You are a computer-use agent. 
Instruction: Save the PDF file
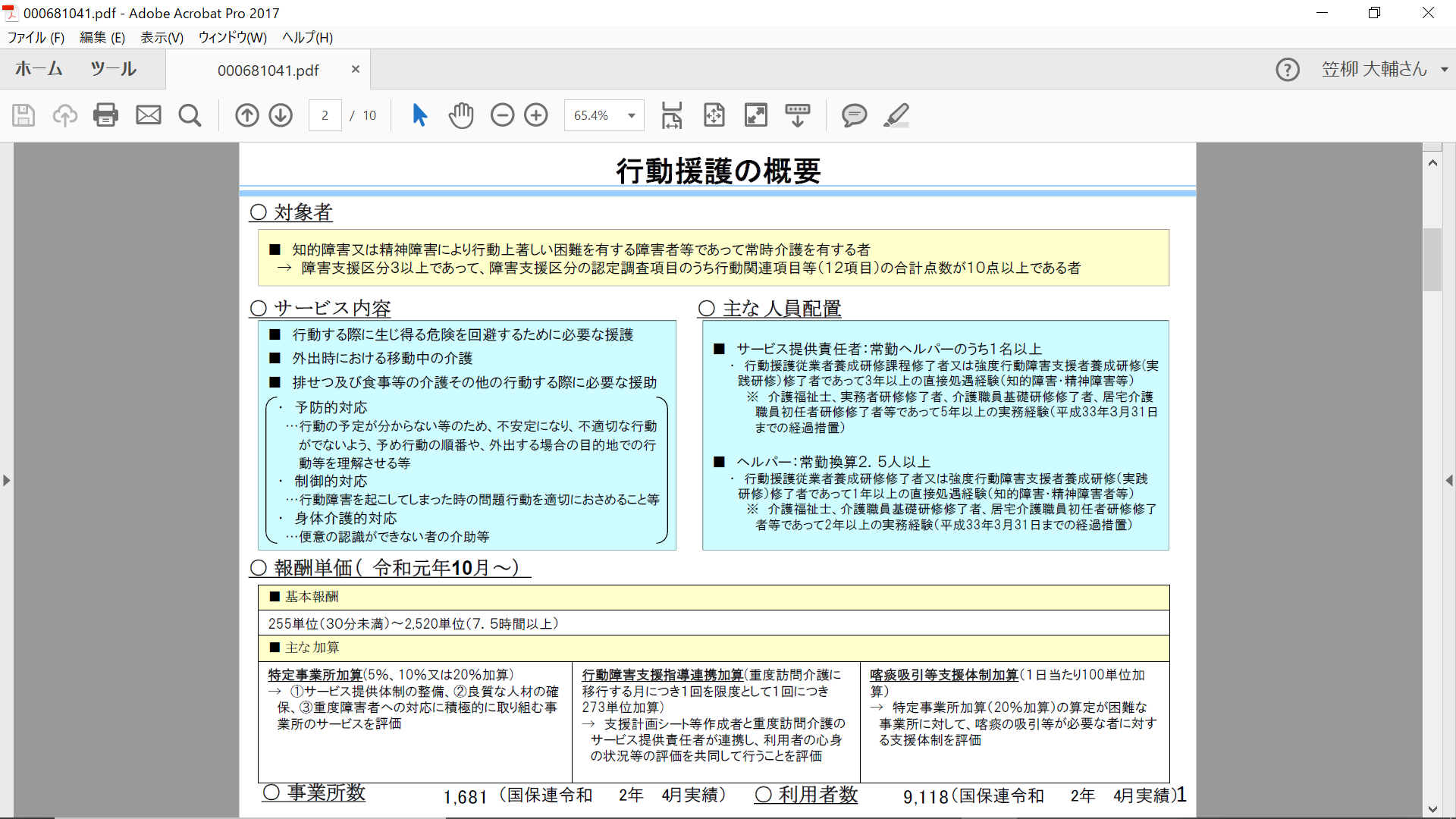point(24,115)
